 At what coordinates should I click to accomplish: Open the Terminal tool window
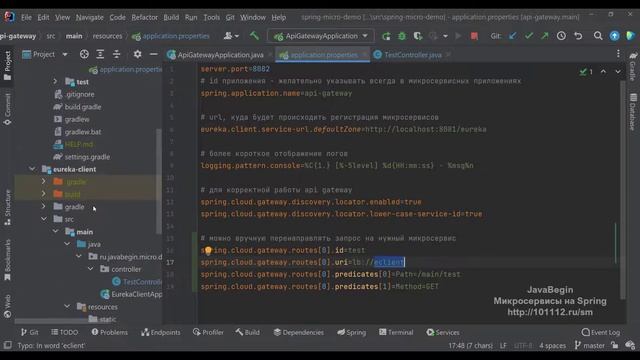click(x=396, y=332)
